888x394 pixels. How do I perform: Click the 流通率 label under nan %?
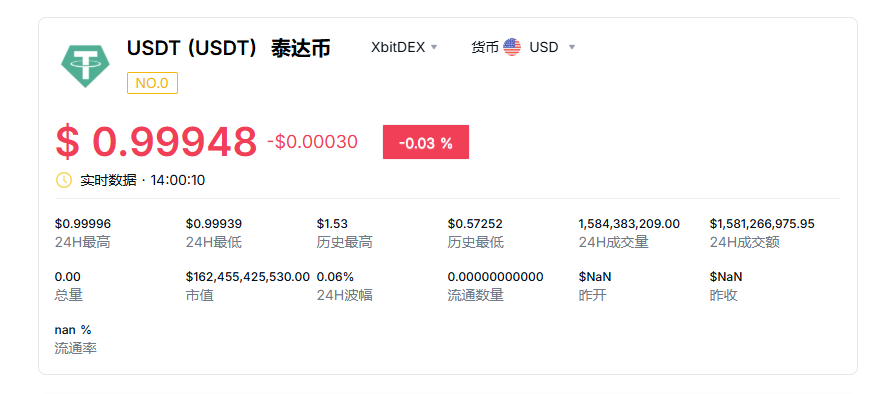pyautogui.click(x=76, y=348)
